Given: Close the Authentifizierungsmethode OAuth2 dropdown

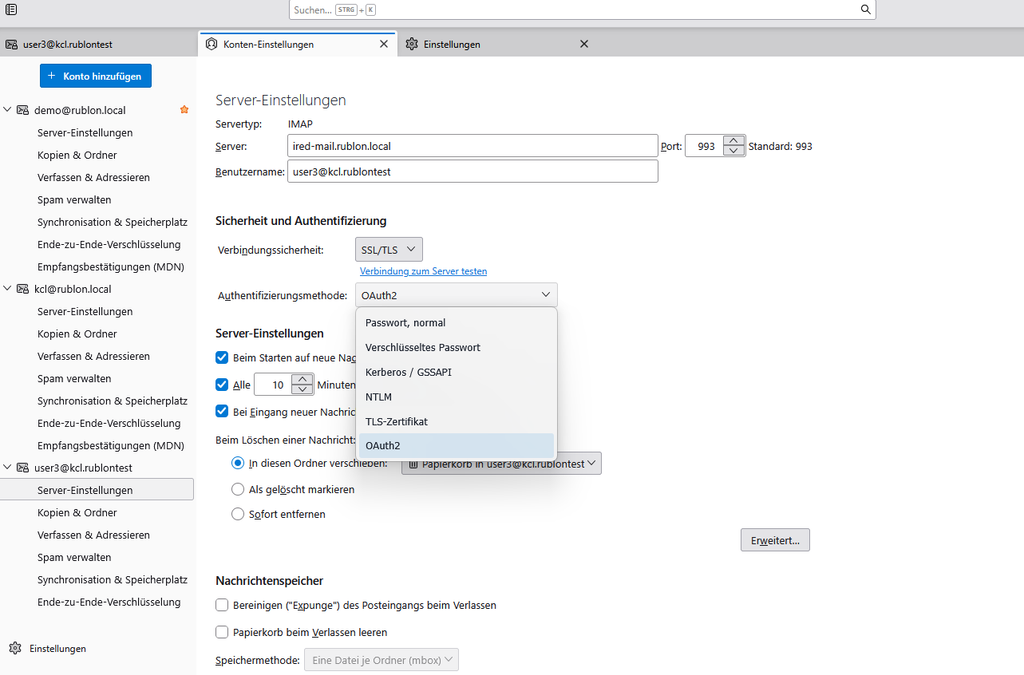Looking at the screenshot, I should (x=456, y=295).
